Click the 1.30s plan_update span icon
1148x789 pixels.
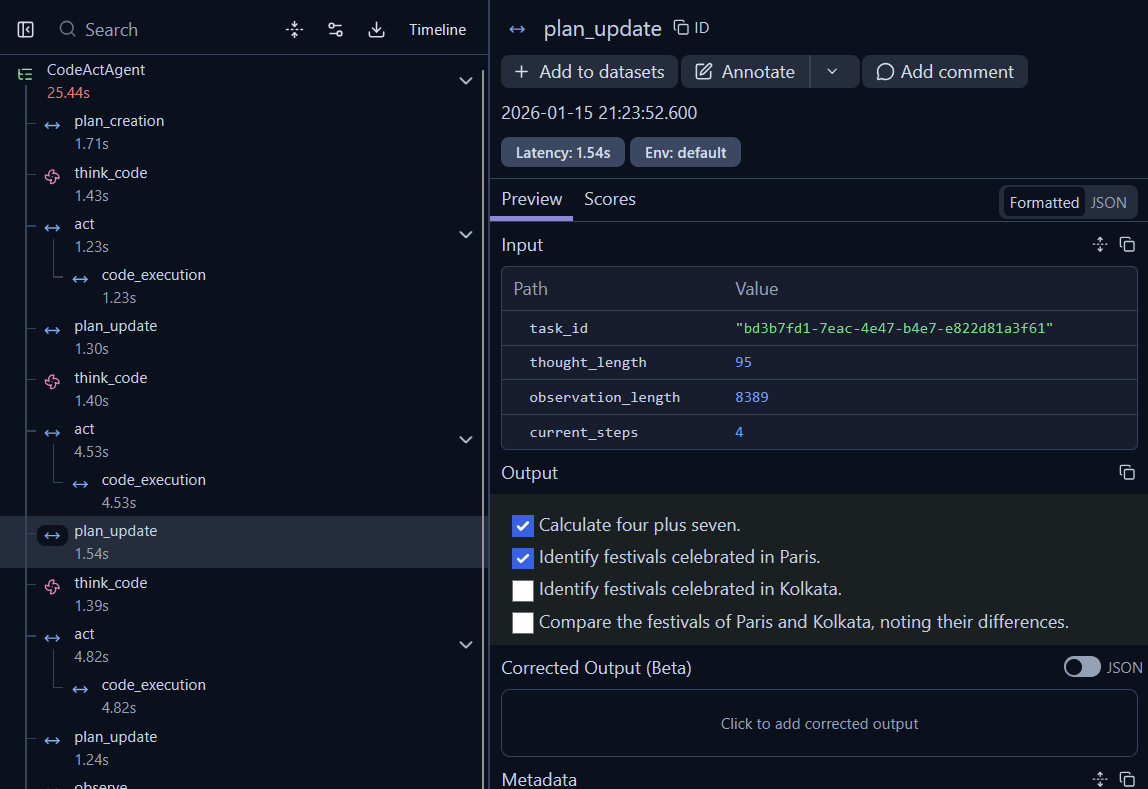52,330
